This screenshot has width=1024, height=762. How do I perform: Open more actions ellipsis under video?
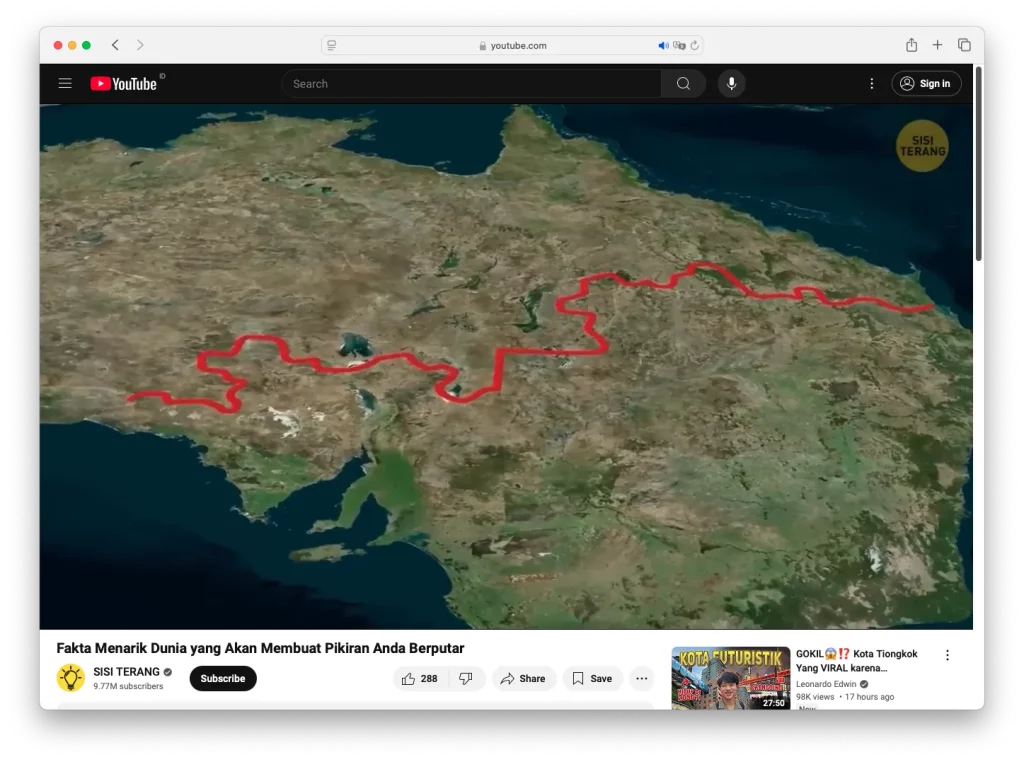pos(641,678)
